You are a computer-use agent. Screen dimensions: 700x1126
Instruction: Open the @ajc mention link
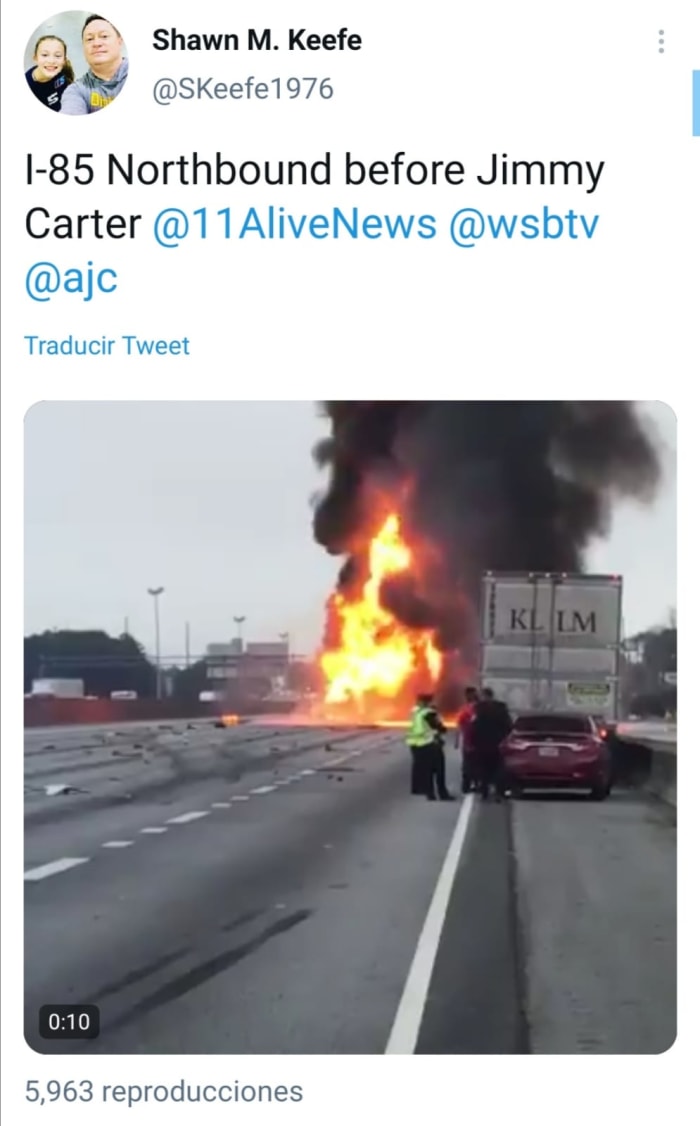[x=71, y=279]
